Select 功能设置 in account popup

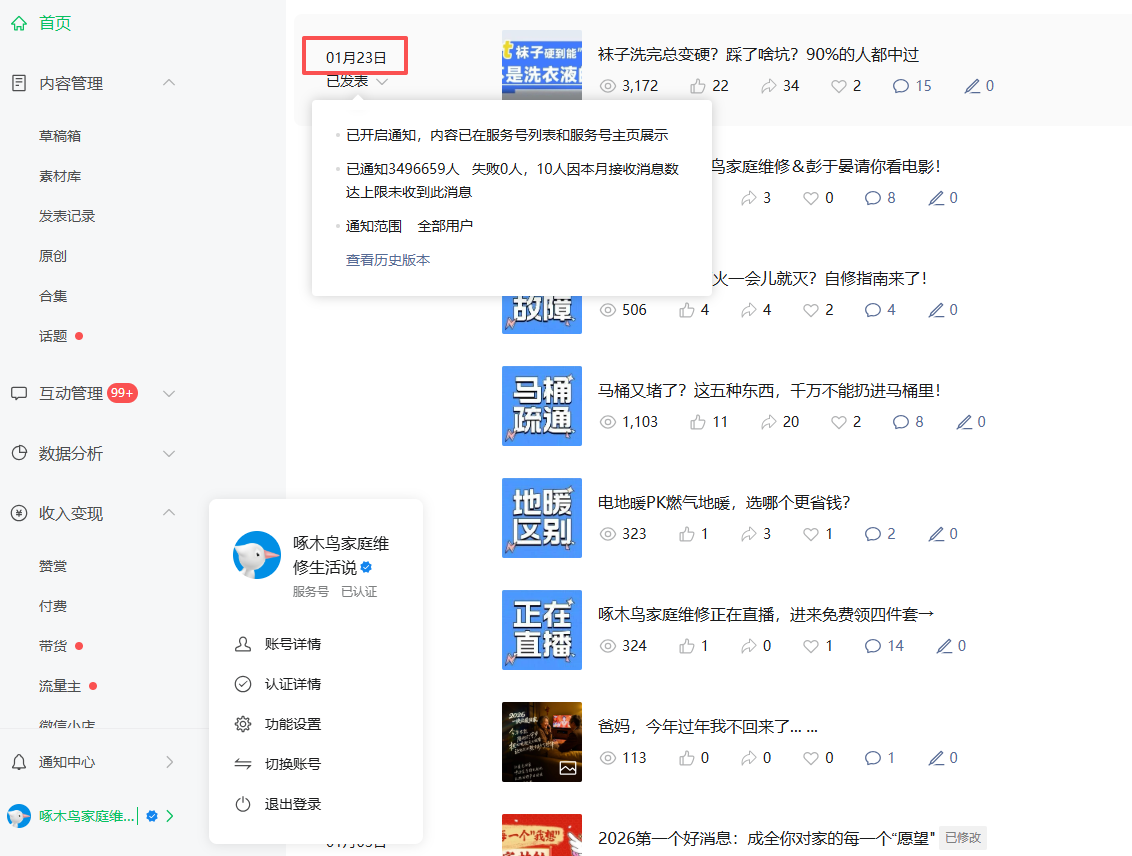coord(292,724)
